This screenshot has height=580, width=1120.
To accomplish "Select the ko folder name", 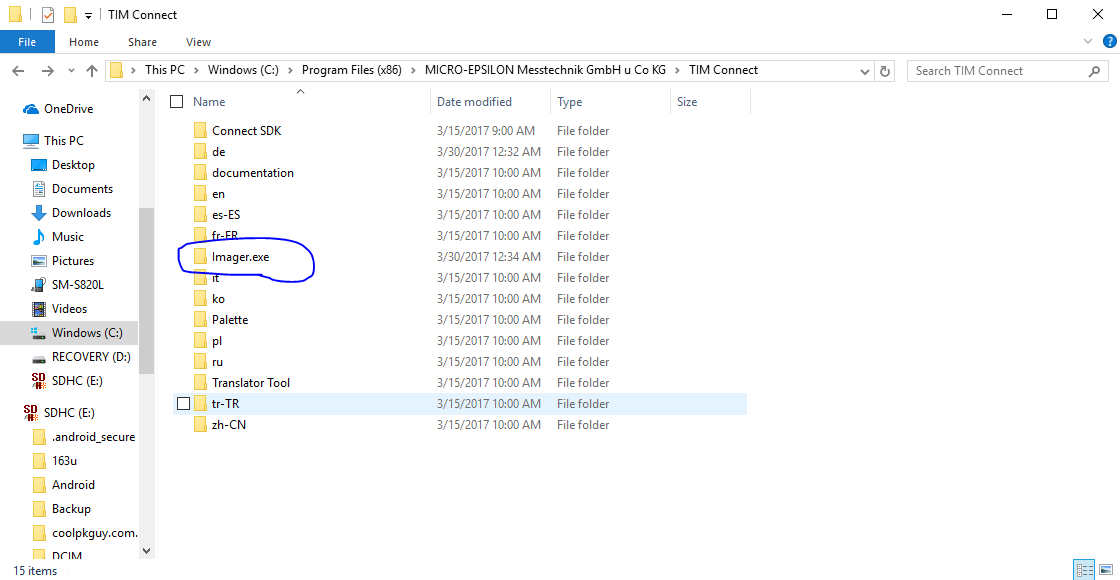I will [x=219, y=299].
